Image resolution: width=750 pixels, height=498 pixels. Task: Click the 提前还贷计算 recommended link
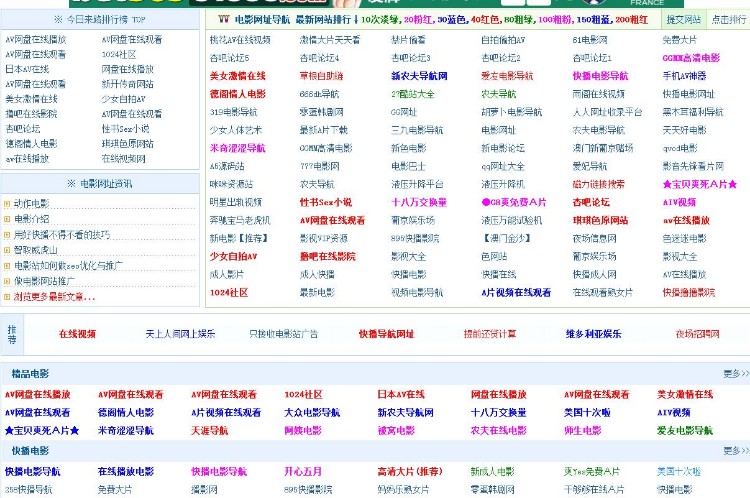[x=490, y=334]
